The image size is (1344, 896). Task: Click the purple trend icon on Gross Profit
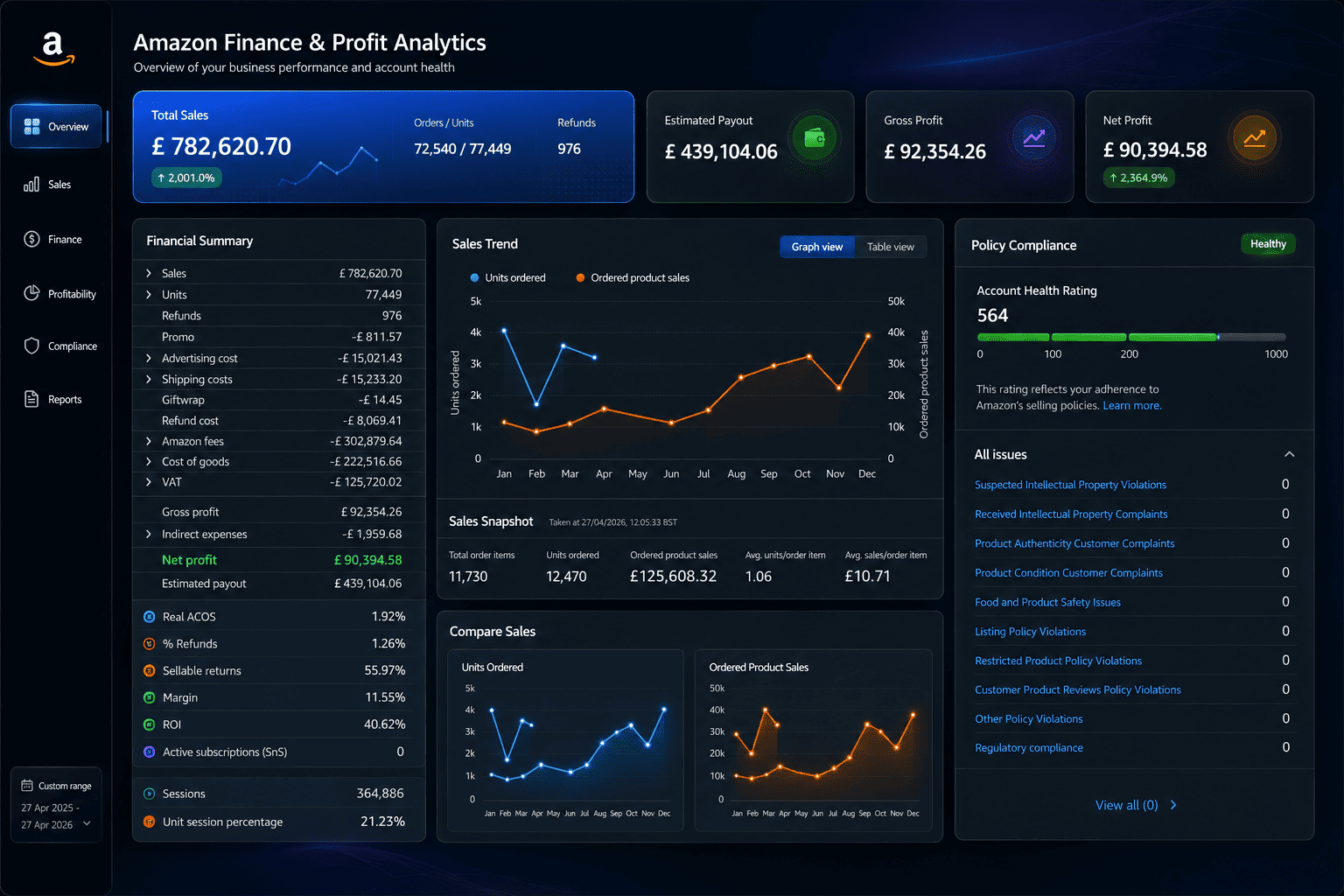point(1033,137)
